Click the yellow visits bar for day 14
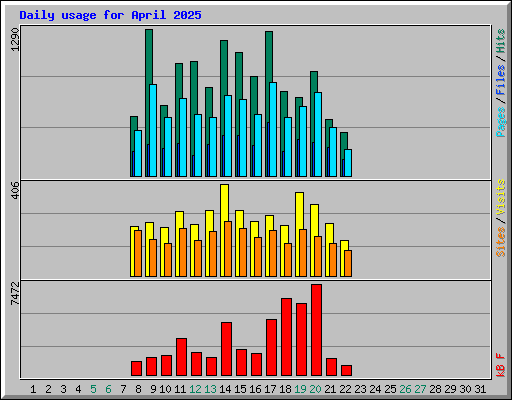The image size is (512, 400). (224, 202)
